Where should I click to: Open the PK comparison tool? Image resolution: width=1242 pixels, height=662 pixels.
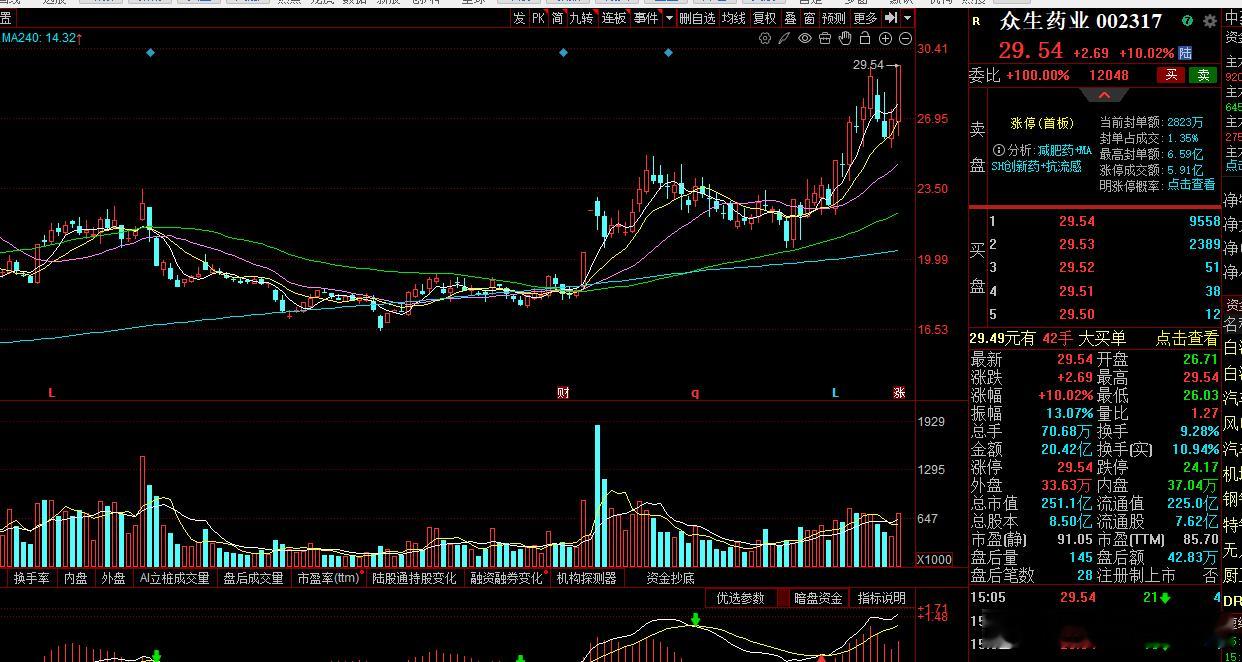pos(538,18)
